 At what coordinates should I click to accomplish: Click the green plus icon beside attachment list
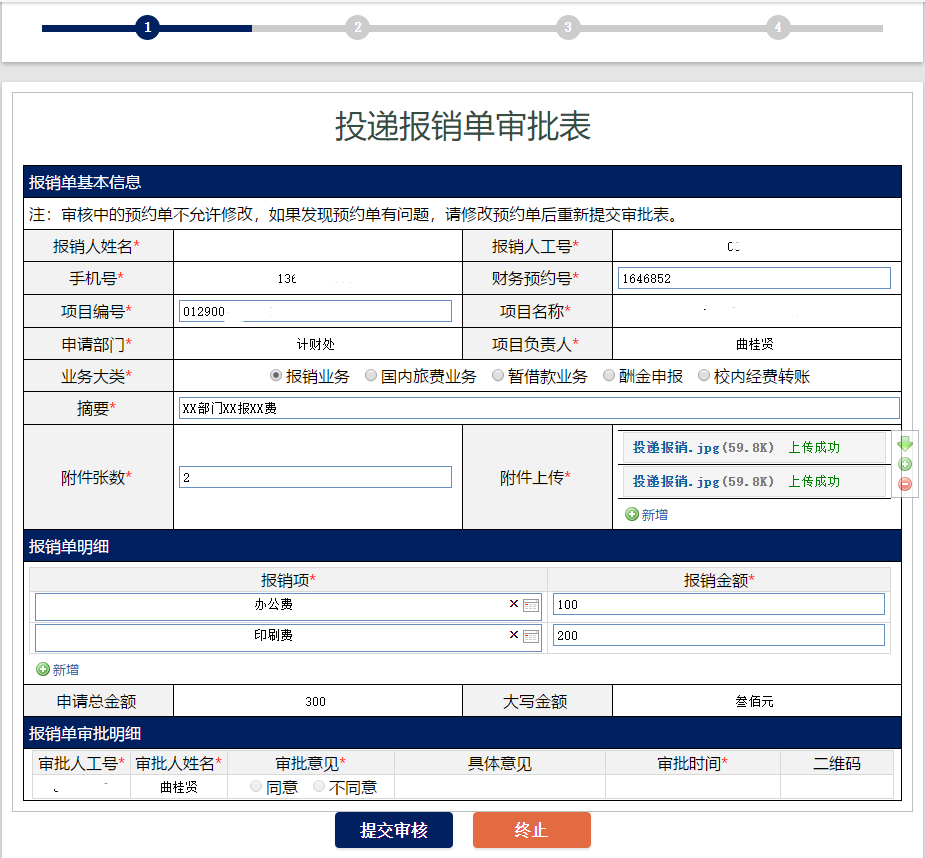[905, 464]
